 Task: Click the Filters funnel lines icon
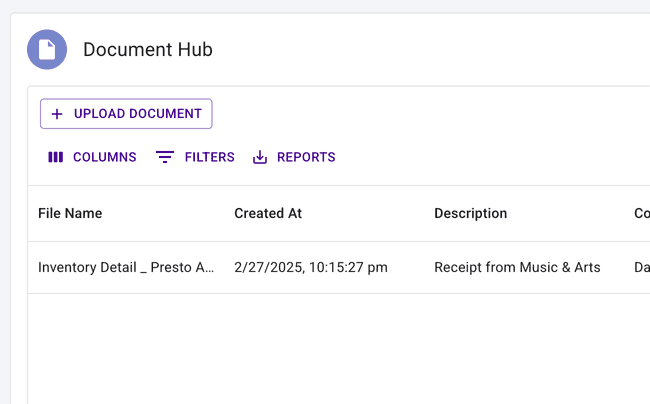click(165, 157)
